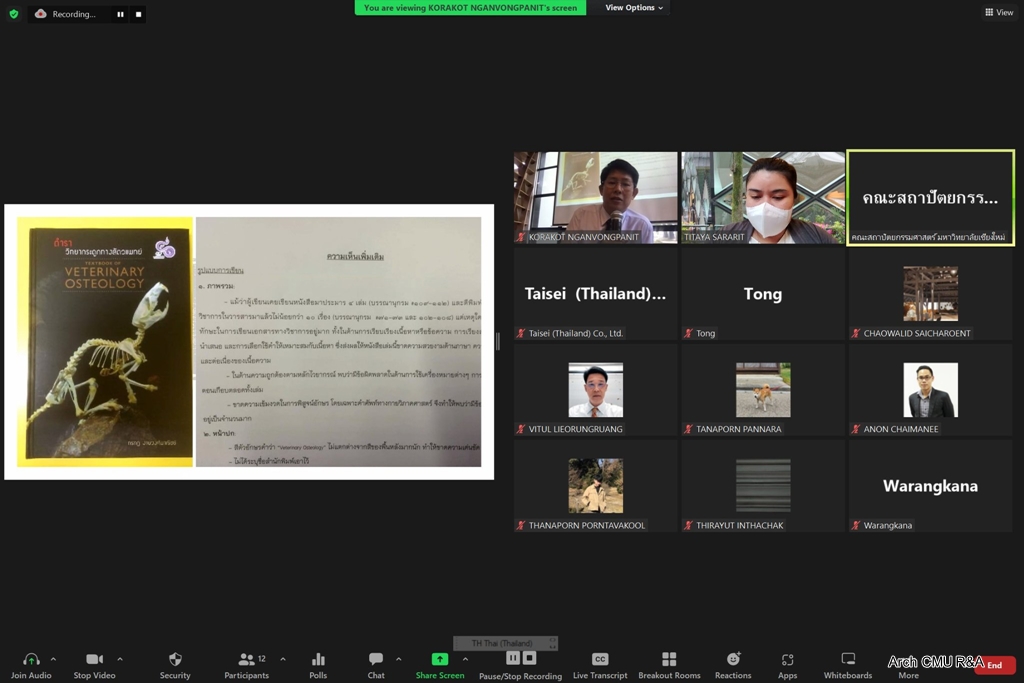Select the Tong participant tile
1024x683 pixels.
[x=763, y=294]
